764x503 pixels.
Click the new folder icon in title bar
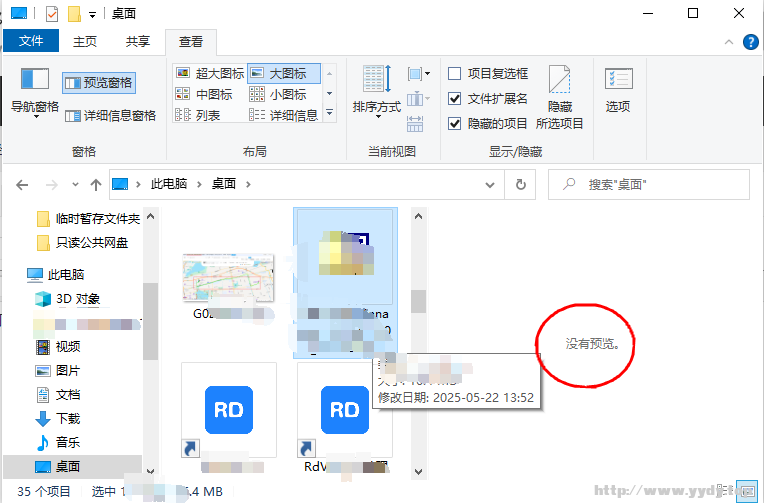74,14
